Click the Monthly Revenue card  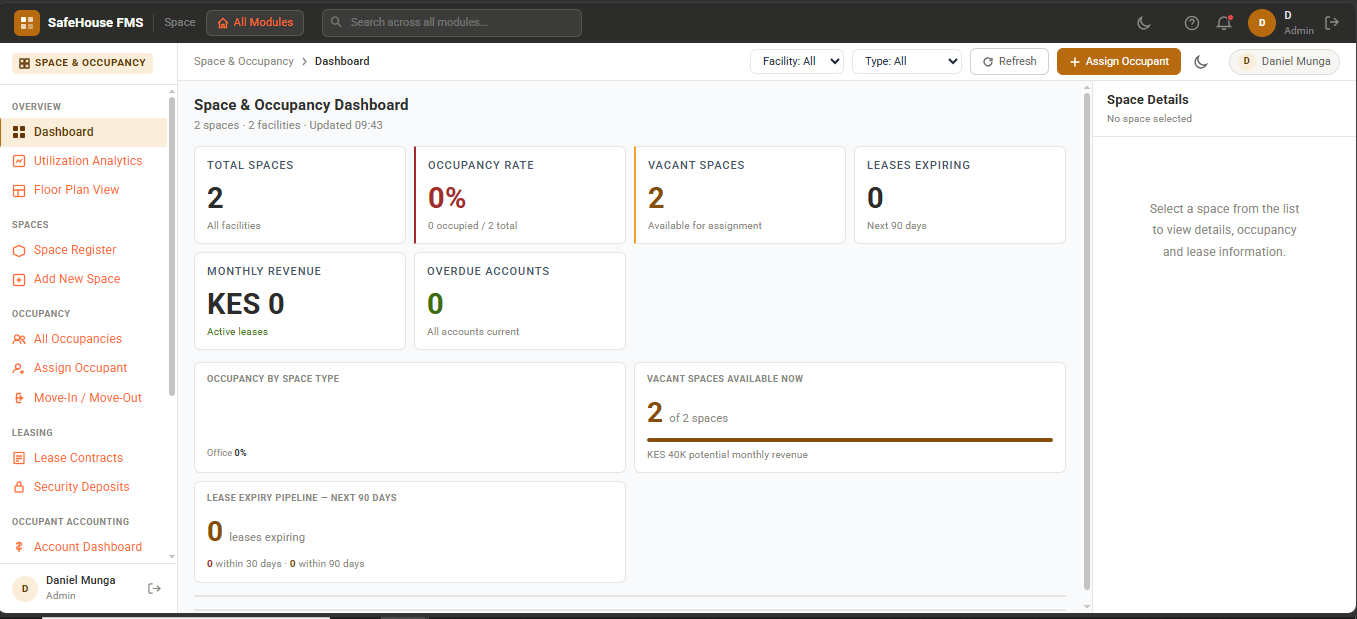click(x=300, y=301)
